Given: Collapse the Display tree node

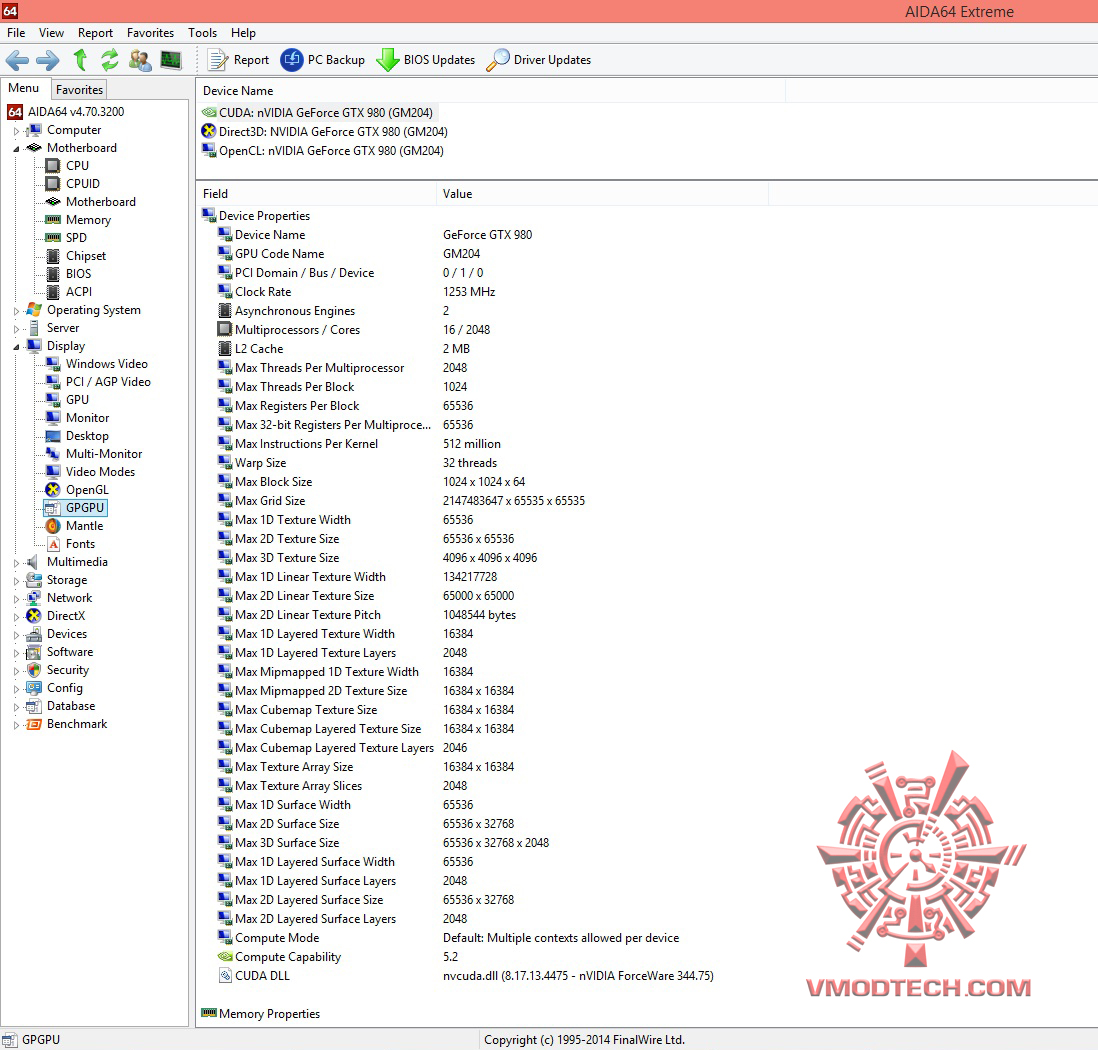Looking at the screenshot, I should pos(16,347).
